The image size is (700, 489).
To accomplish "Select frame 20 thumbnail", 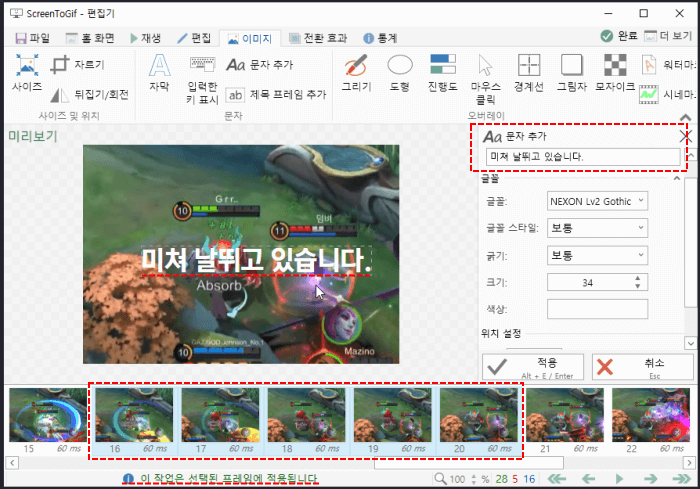I will pyautogui.click(x=479, y=421).
